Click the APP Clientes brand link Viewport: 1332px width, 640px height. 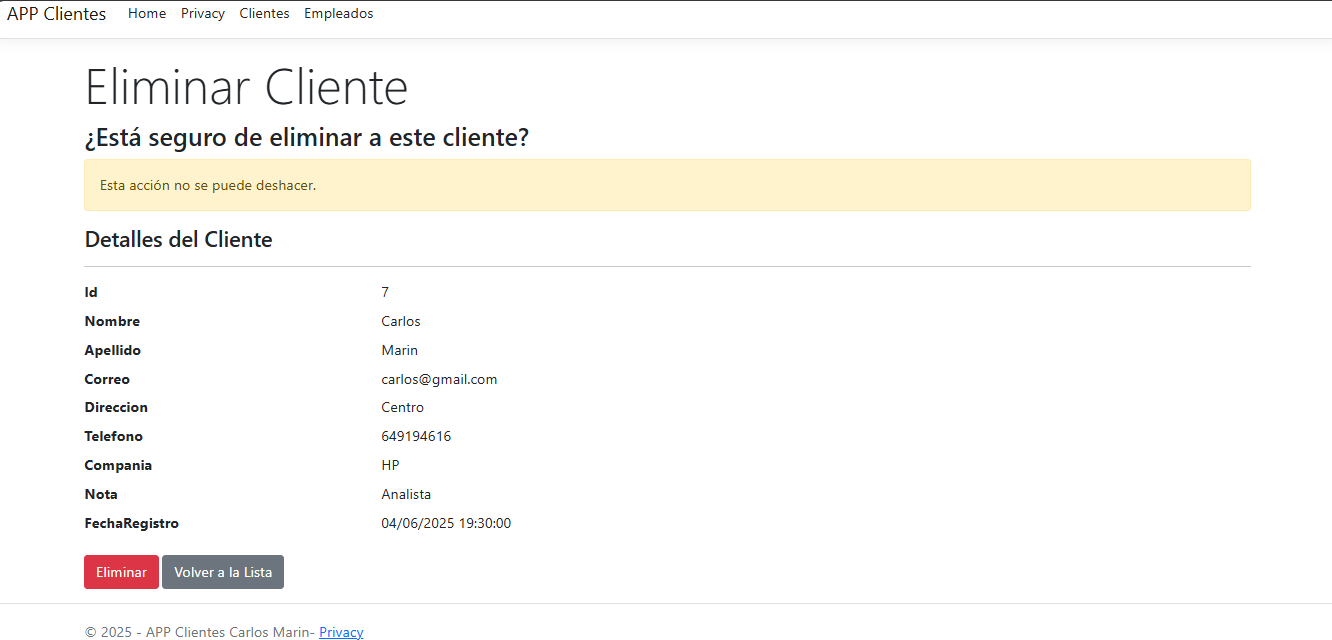(x=56, y=14)
